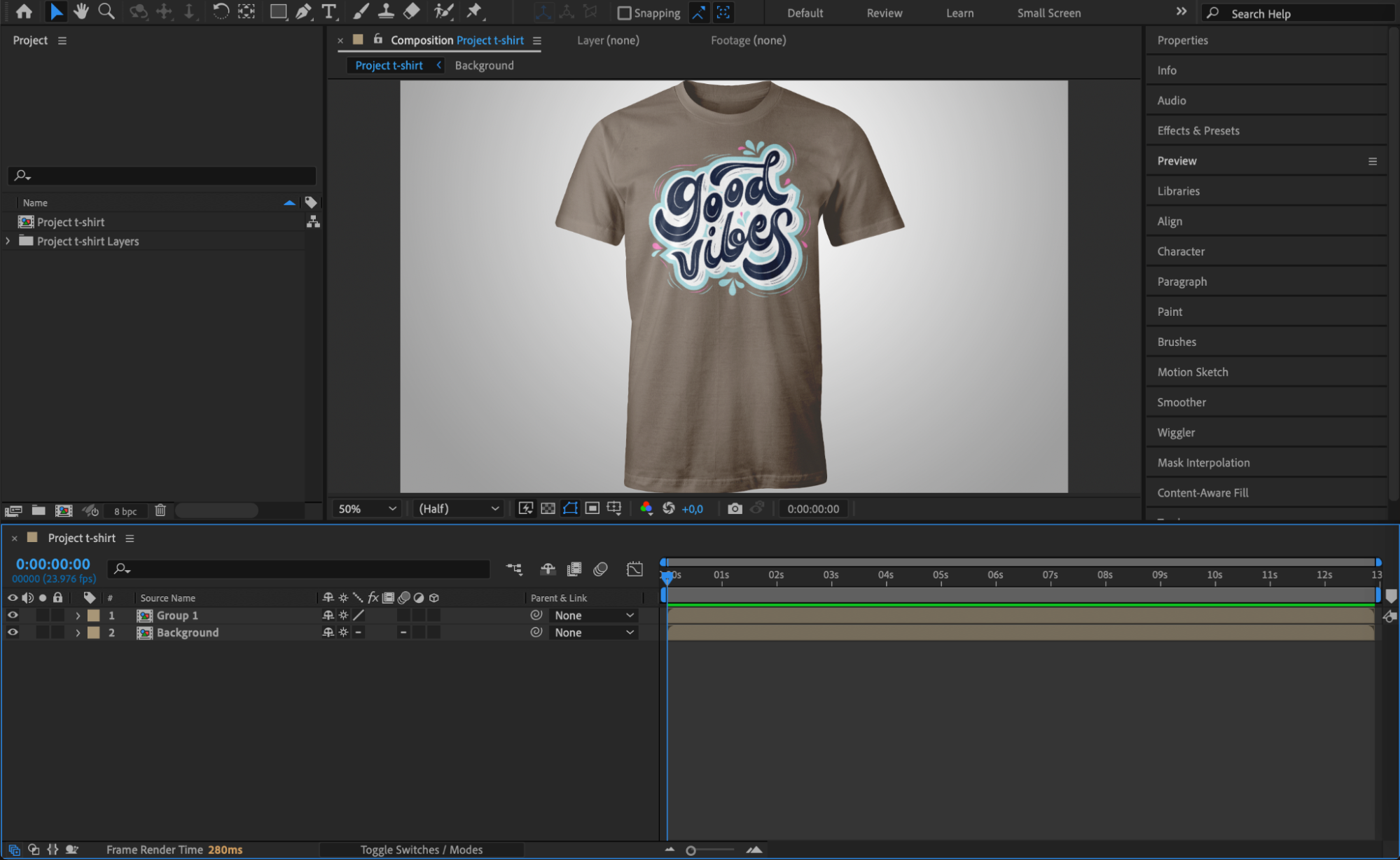Toggle the Shy layers switch in timeline
Viewport: 1400px width, 860px height.
click(x=548, y=569)
